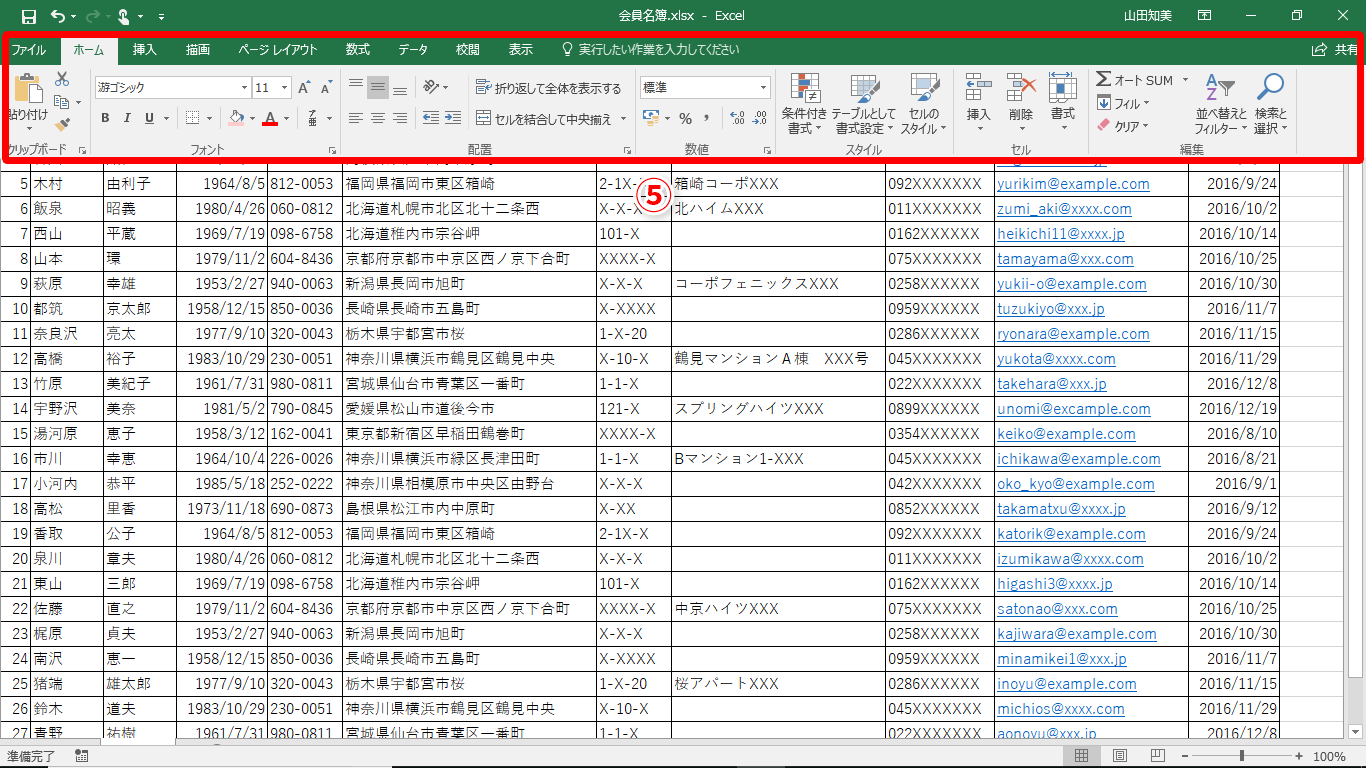The width and height of the screenshot is (1366, 768).
Task: Insert cells with the 挿入 icon
Action: 978,103
